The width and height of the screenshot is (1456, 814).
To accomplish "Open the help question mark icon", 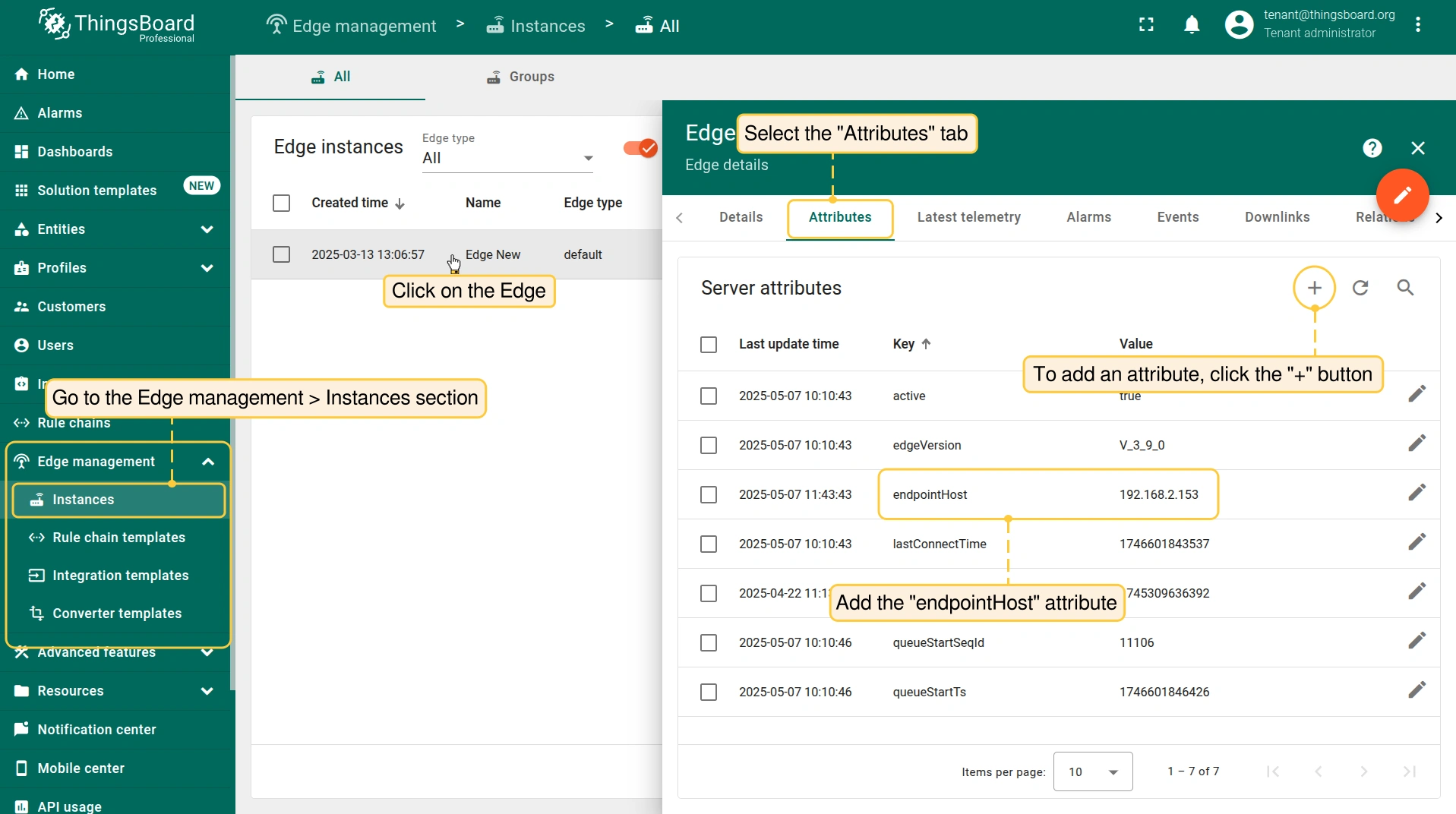I will (x=1372, y=148).
